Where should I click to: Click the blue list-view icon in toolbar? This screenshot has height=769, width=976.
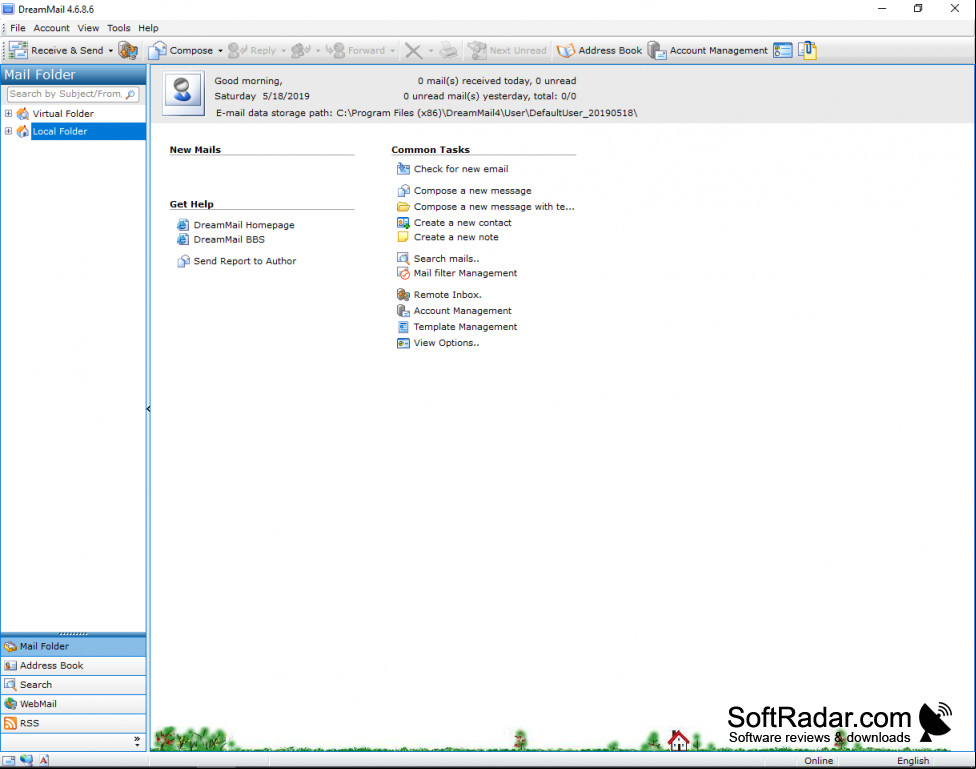(782, 50)
